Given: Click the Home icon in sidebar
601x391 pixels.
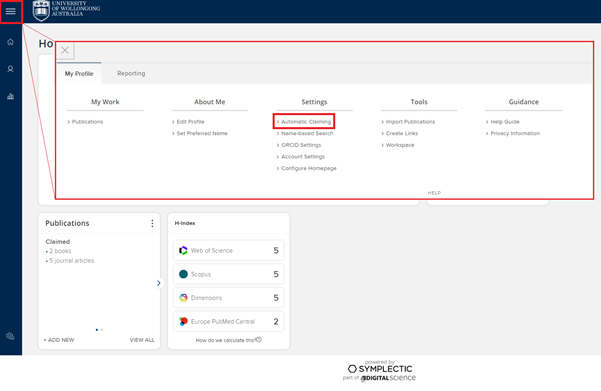Looking at the screenshot, I should click(x=10, y=42).
